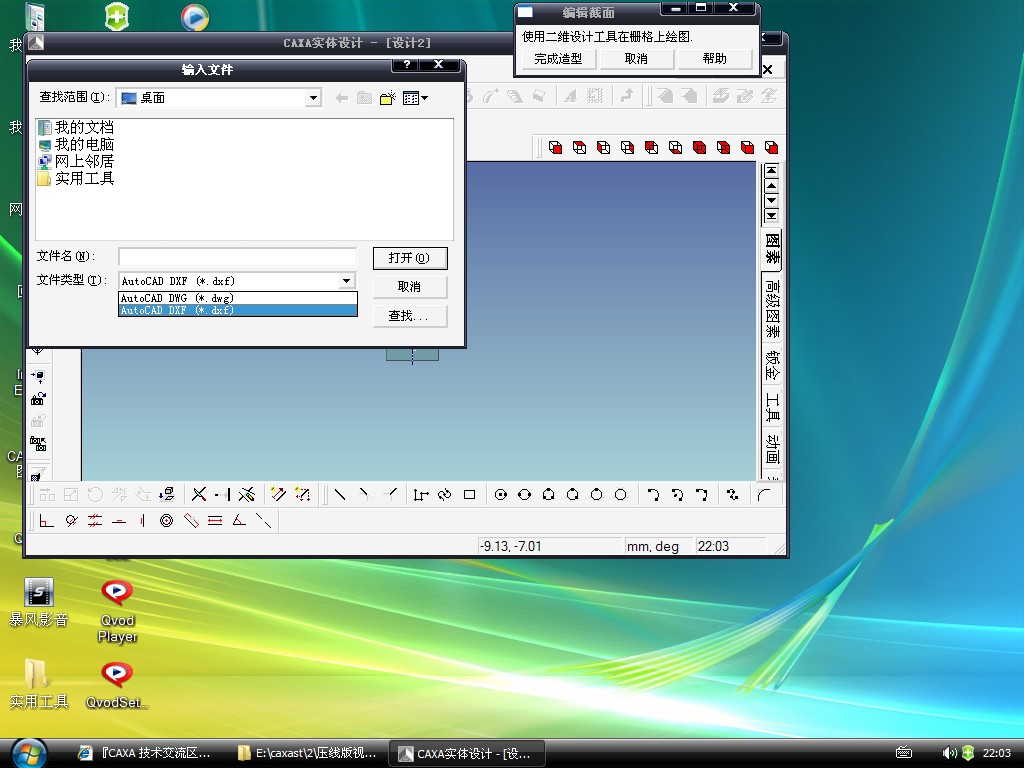Expand the 查找范围 location dropdown

point(313,98)
